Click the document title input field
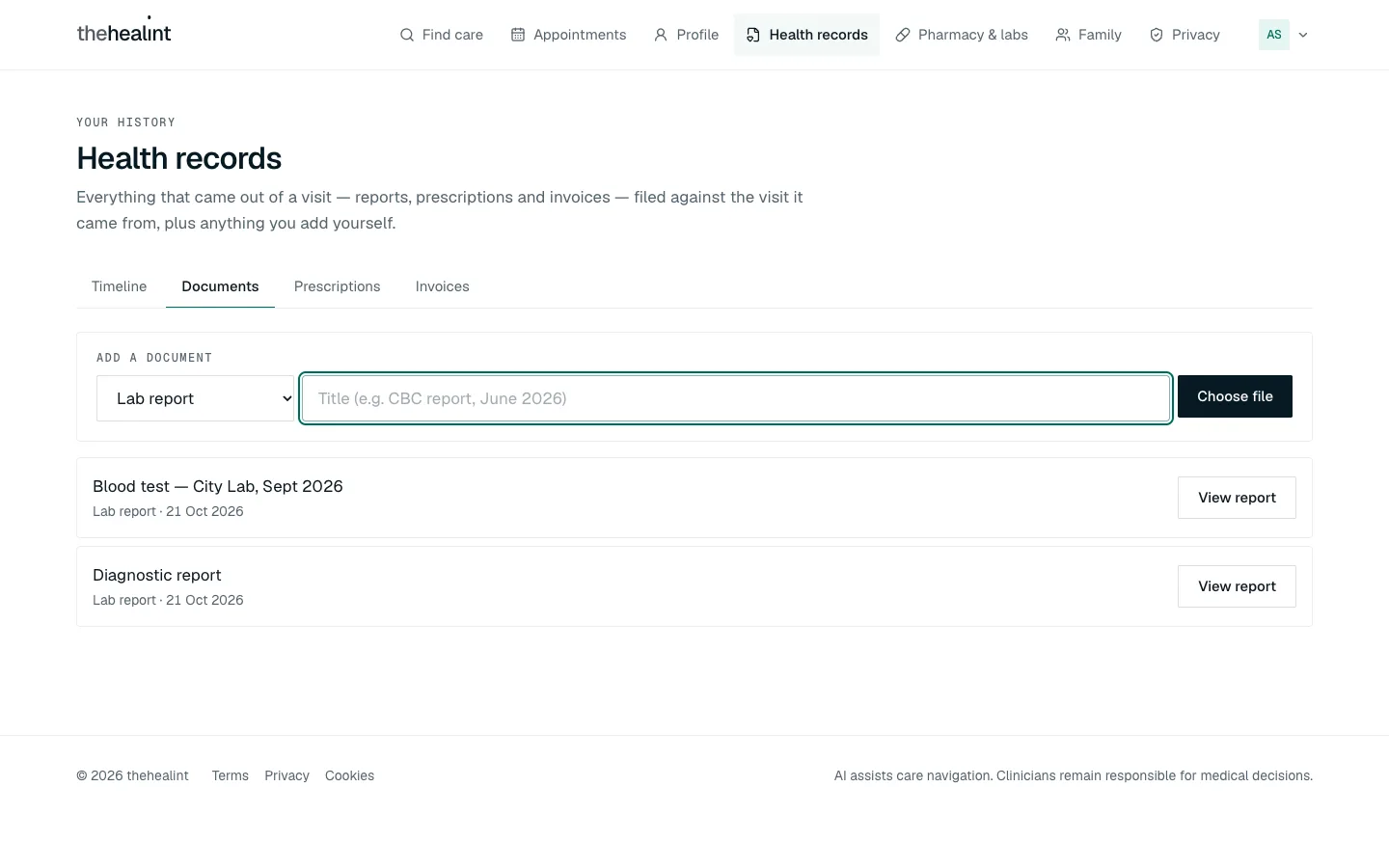This screenshot has height=868, width=1389. [736, 398]
